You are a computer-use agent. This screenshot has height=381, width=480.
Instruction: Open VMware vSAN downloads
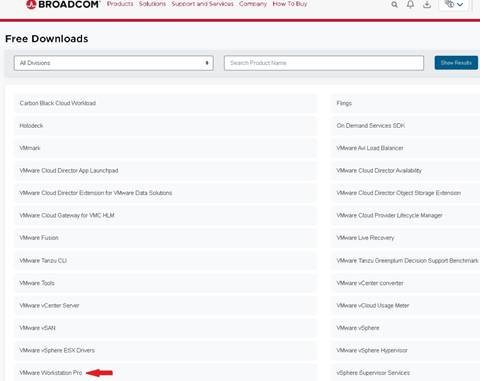[165, 328]
